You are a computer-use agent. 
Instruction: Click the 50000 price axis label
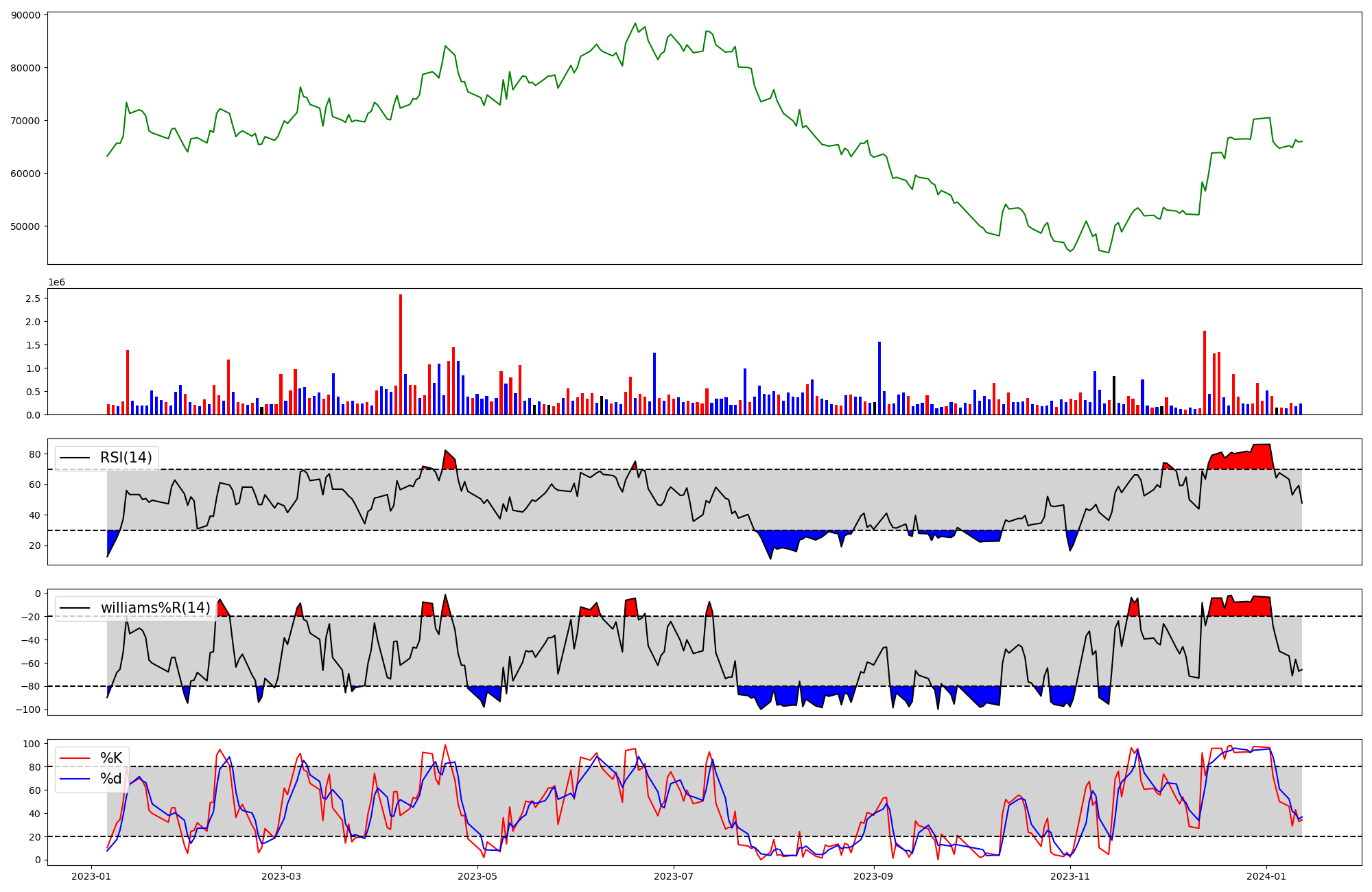(x=25, y=226)
